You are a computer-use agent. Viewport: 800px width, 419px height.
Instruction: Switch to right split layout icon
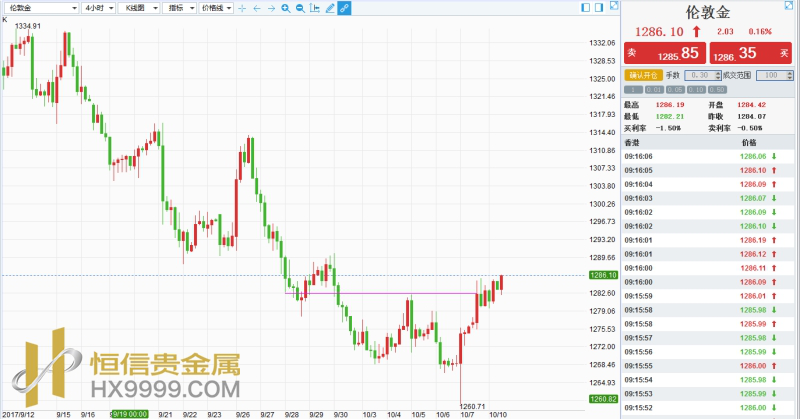point(599,8)
